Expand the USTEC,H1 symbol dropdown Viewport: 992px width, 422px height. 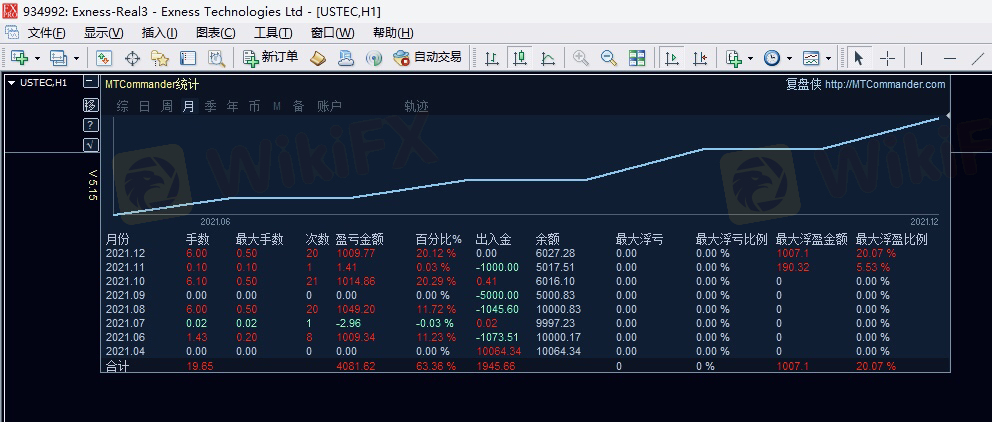(x=11, y=83)
